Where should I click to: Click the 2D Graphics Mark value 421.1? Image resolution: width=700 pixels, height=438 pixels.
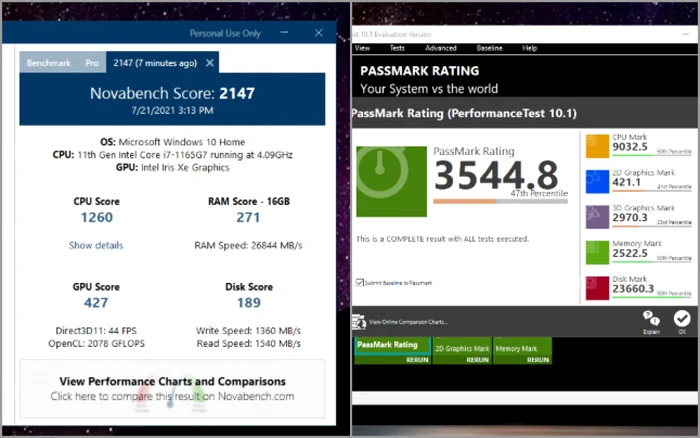[x=626, y=182]
